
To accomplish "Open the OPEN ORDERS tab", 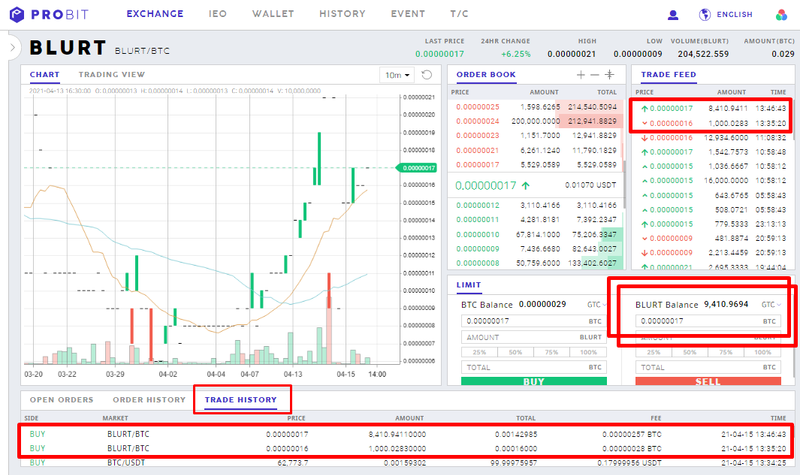I will pyautogui.click(x=61, y=399).
